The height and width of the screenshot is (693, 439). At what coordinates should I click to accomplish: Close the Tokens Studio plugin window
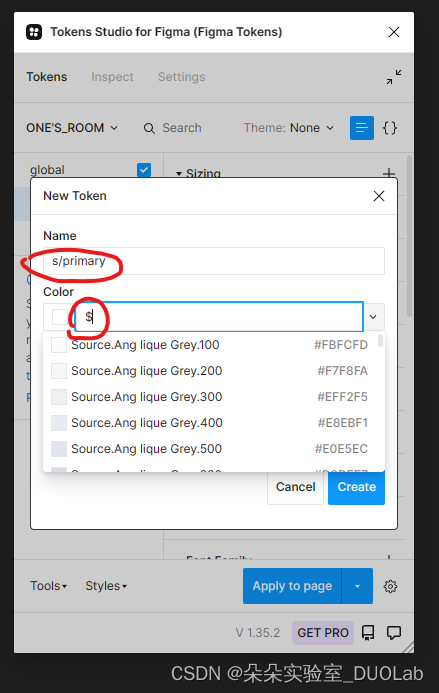coord(393,32)
